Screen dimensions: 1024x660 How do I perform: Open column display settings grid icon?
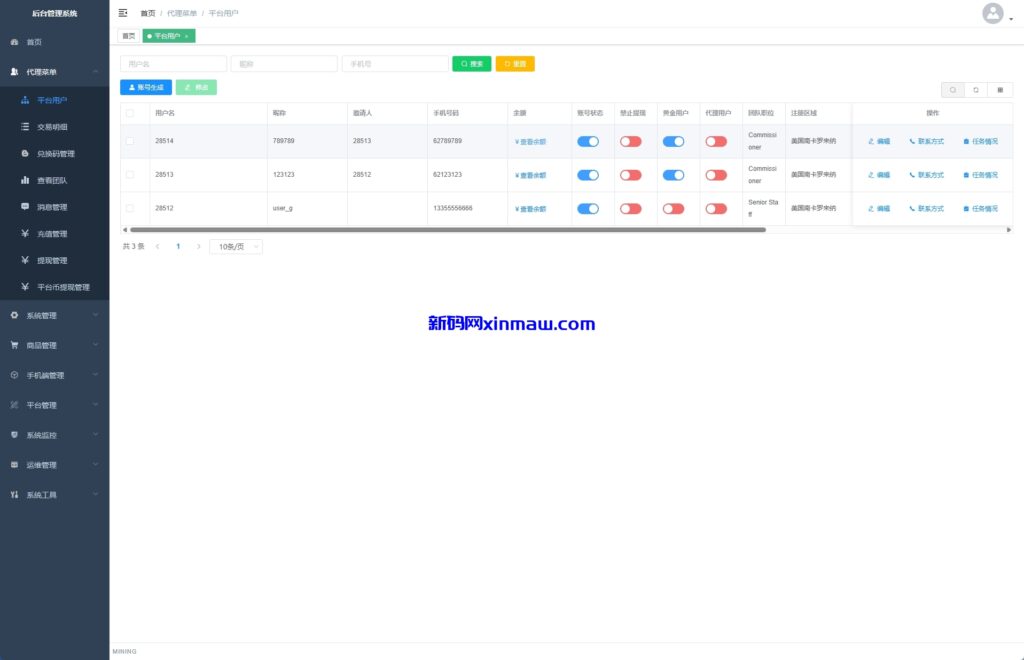pyautogui.click(x=1000, y=90)
